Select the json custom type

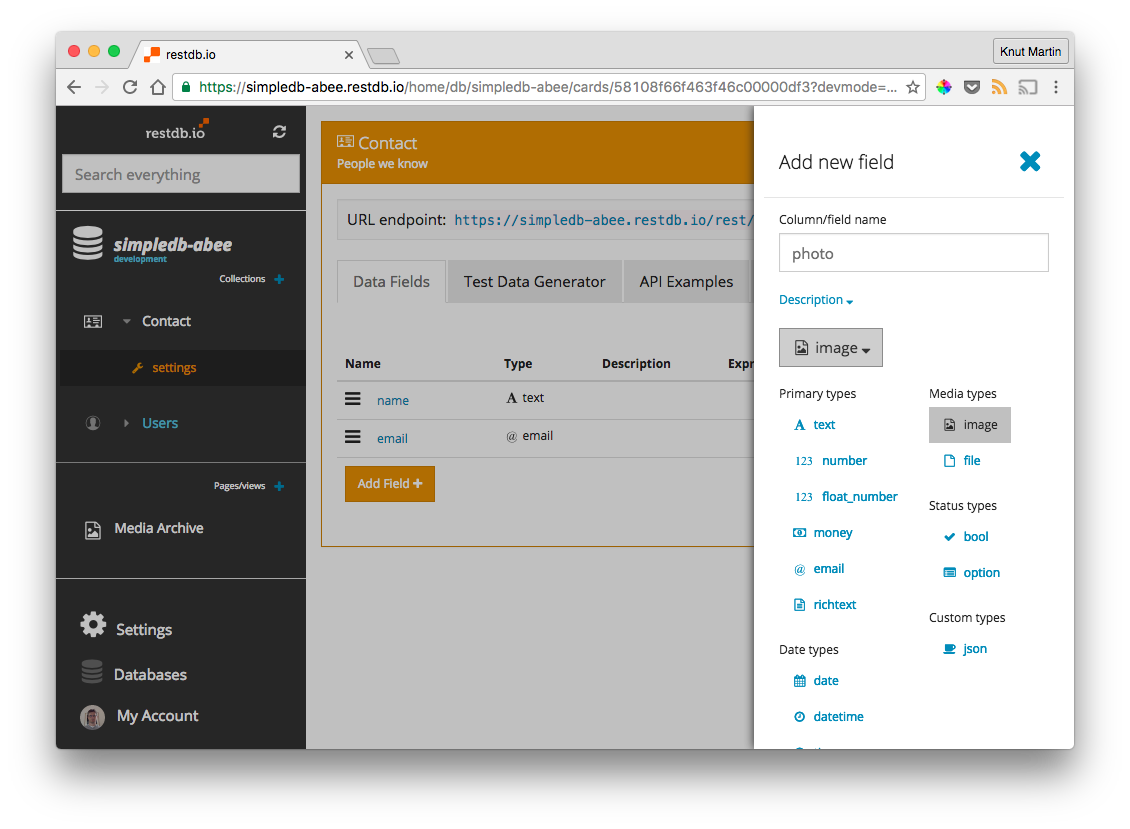click(x=965, y=649)
